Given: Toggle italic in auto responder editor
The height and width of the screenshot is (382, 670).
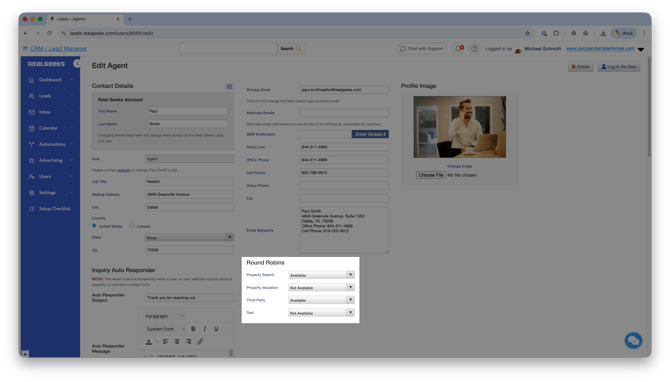Looking at the screenshot, I should coord(205,329).
